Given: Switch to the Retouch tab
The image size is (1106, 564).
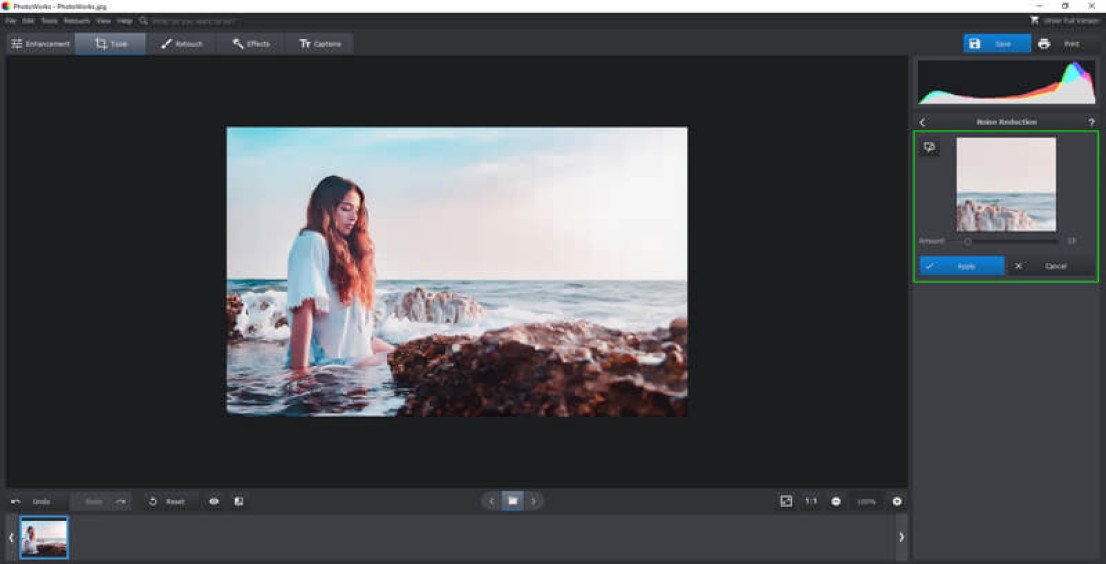Looking at the screenshot, I should [181, 44].
